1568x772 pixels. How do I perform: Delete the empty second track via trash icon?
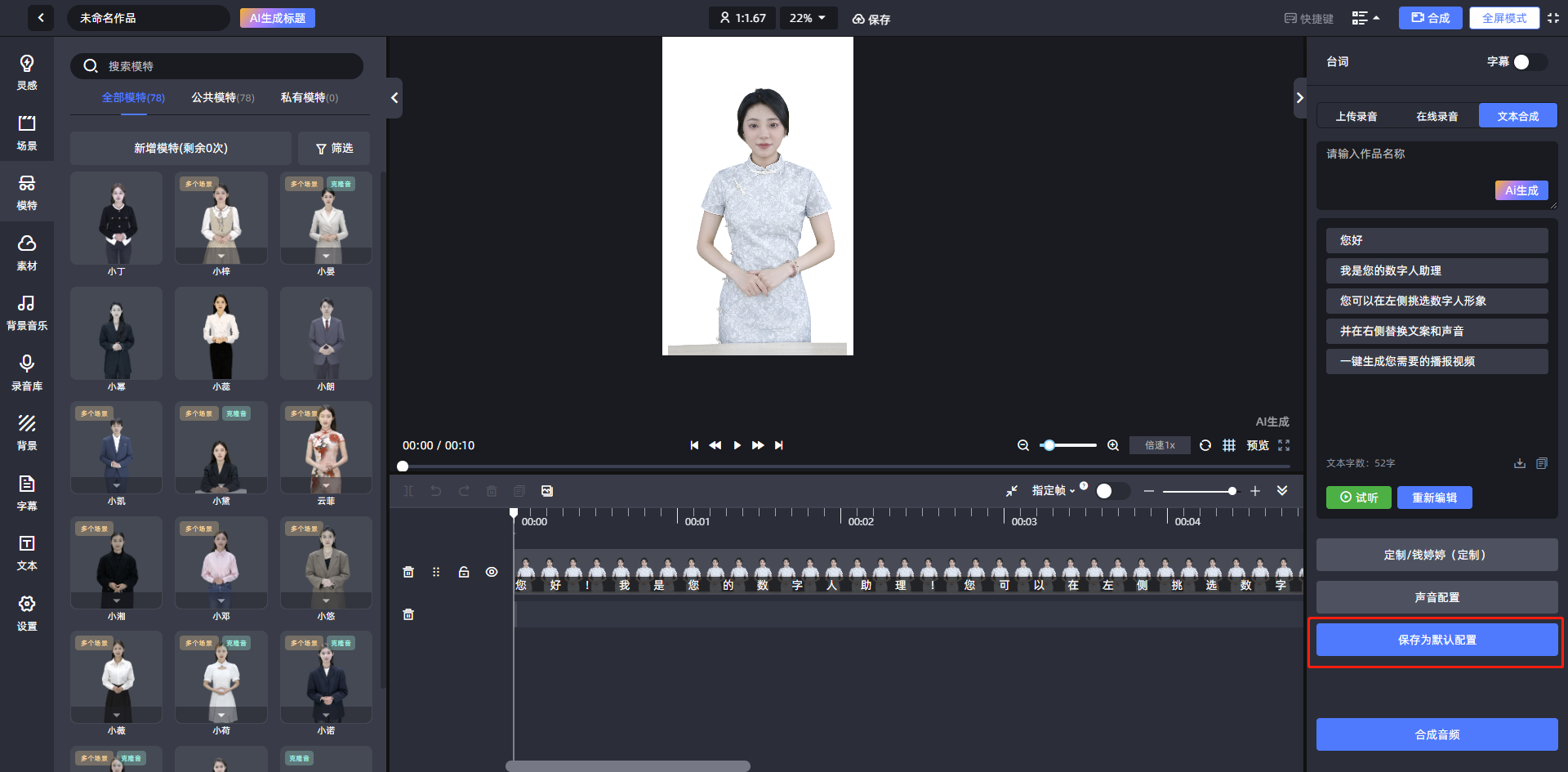point(408,614)
